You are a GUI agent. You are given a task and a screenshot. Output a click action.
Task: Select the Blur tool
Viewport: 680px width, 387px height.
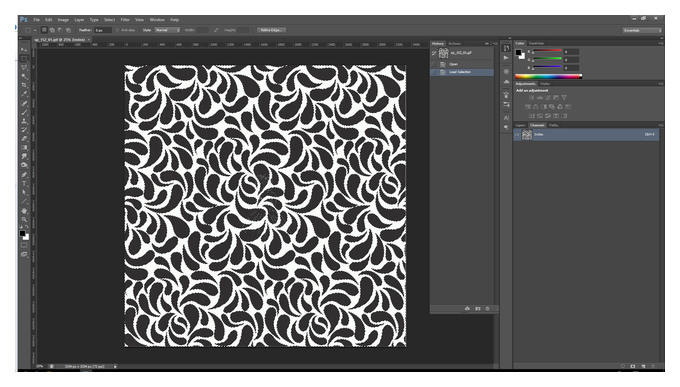click(x=24, y=156)
